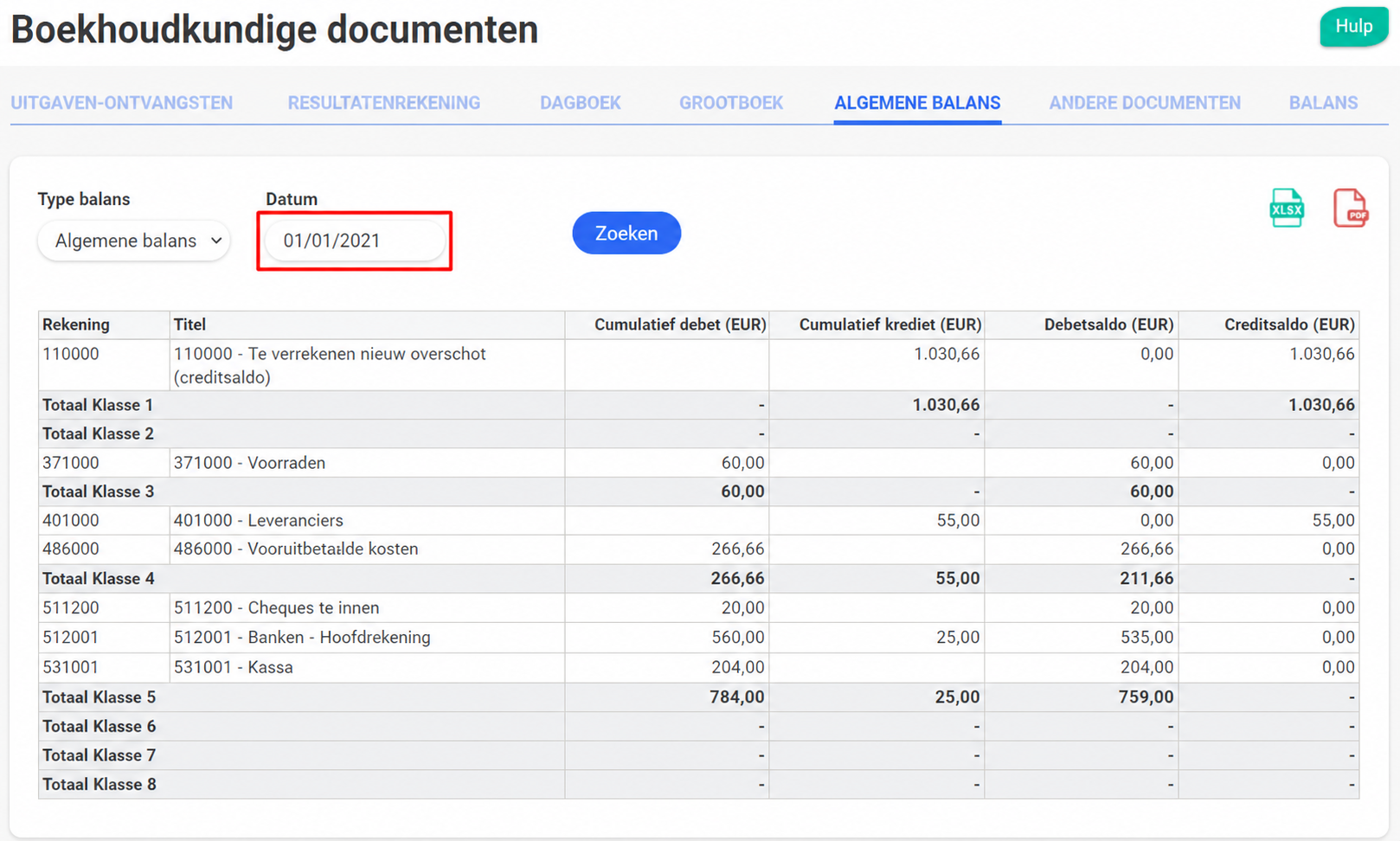Viewport: 1400px width, 841px height.
Task: Click the Rekening column header
Action: pyautogui.click(x=104, y=324)
